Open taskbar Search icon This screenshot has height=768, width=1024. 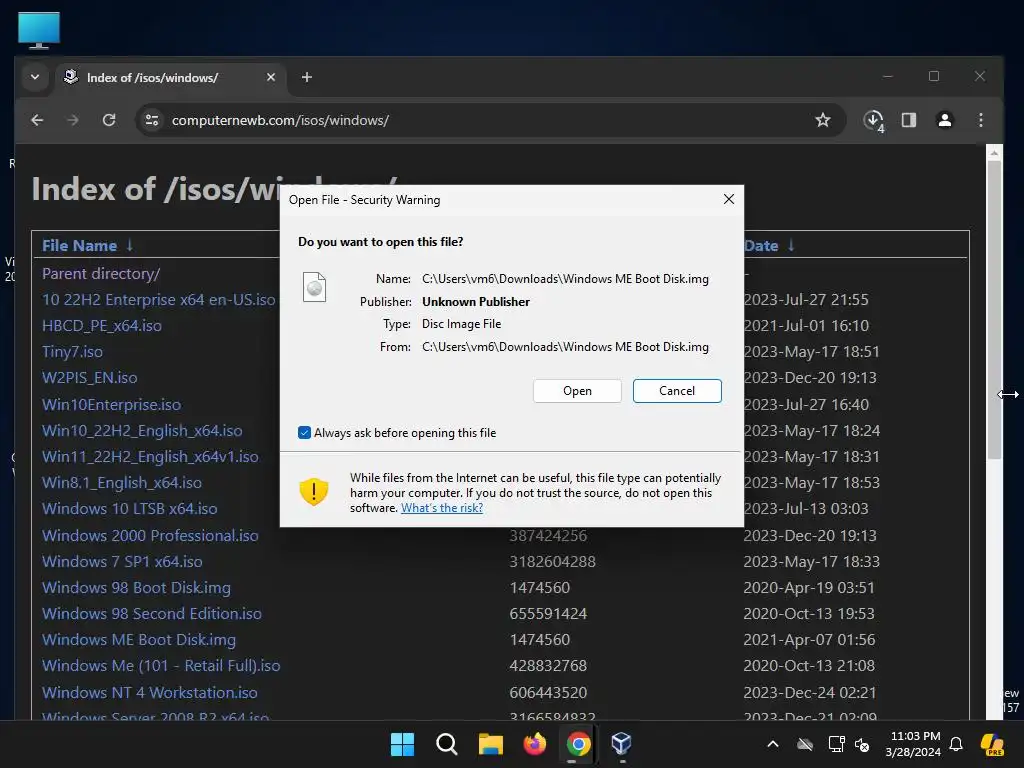click(447, 744)
